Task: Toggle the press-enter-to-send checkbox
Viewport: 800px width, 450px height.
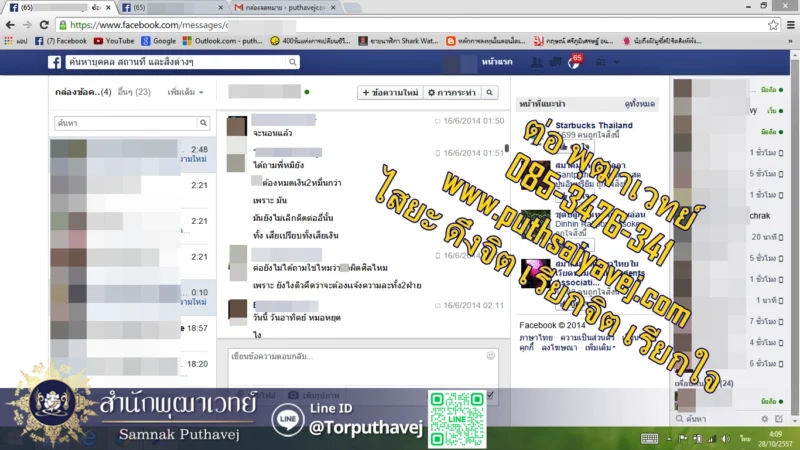Action: pos(490,394)
